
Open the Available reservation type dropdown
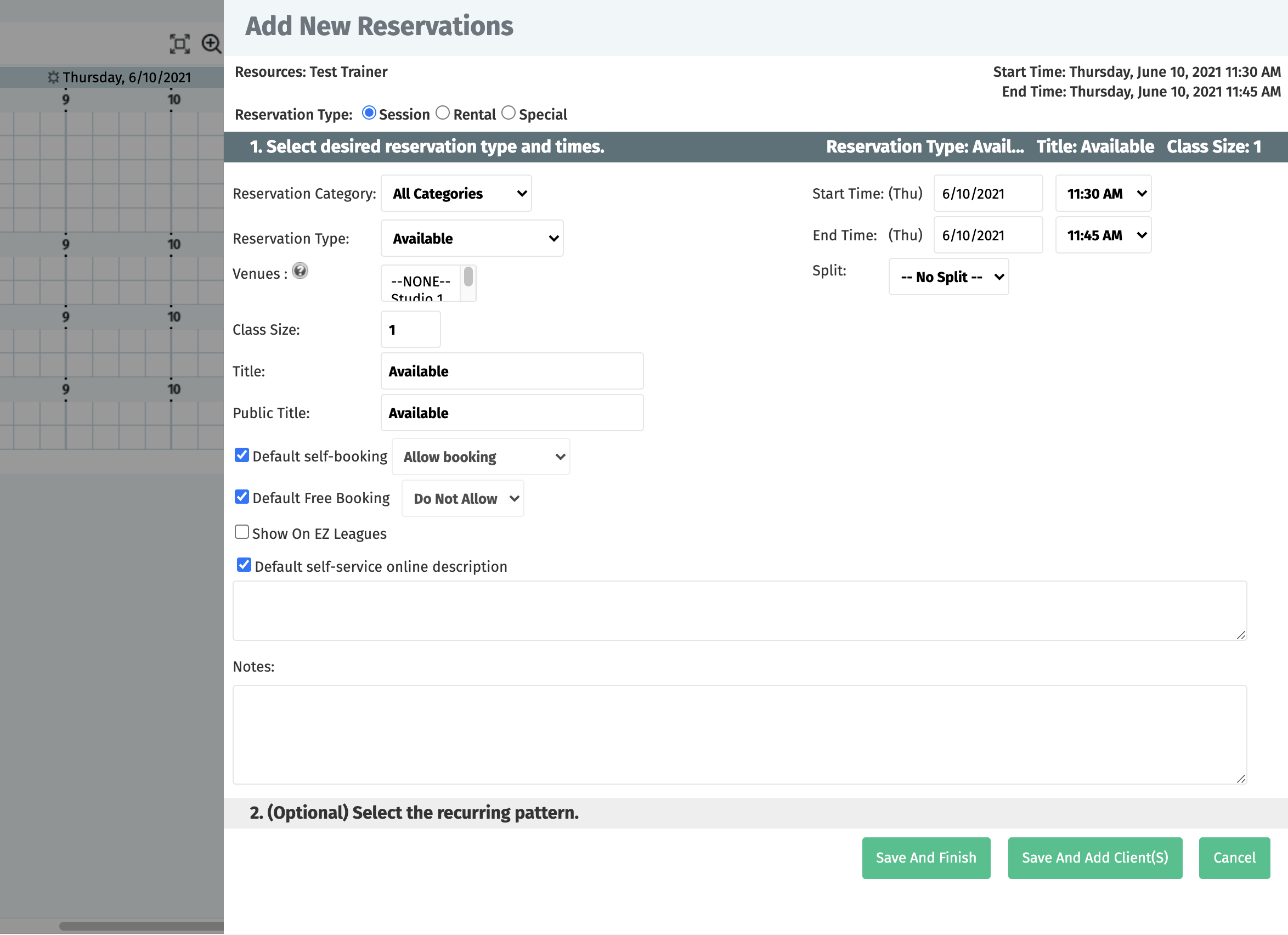[472, 239]
